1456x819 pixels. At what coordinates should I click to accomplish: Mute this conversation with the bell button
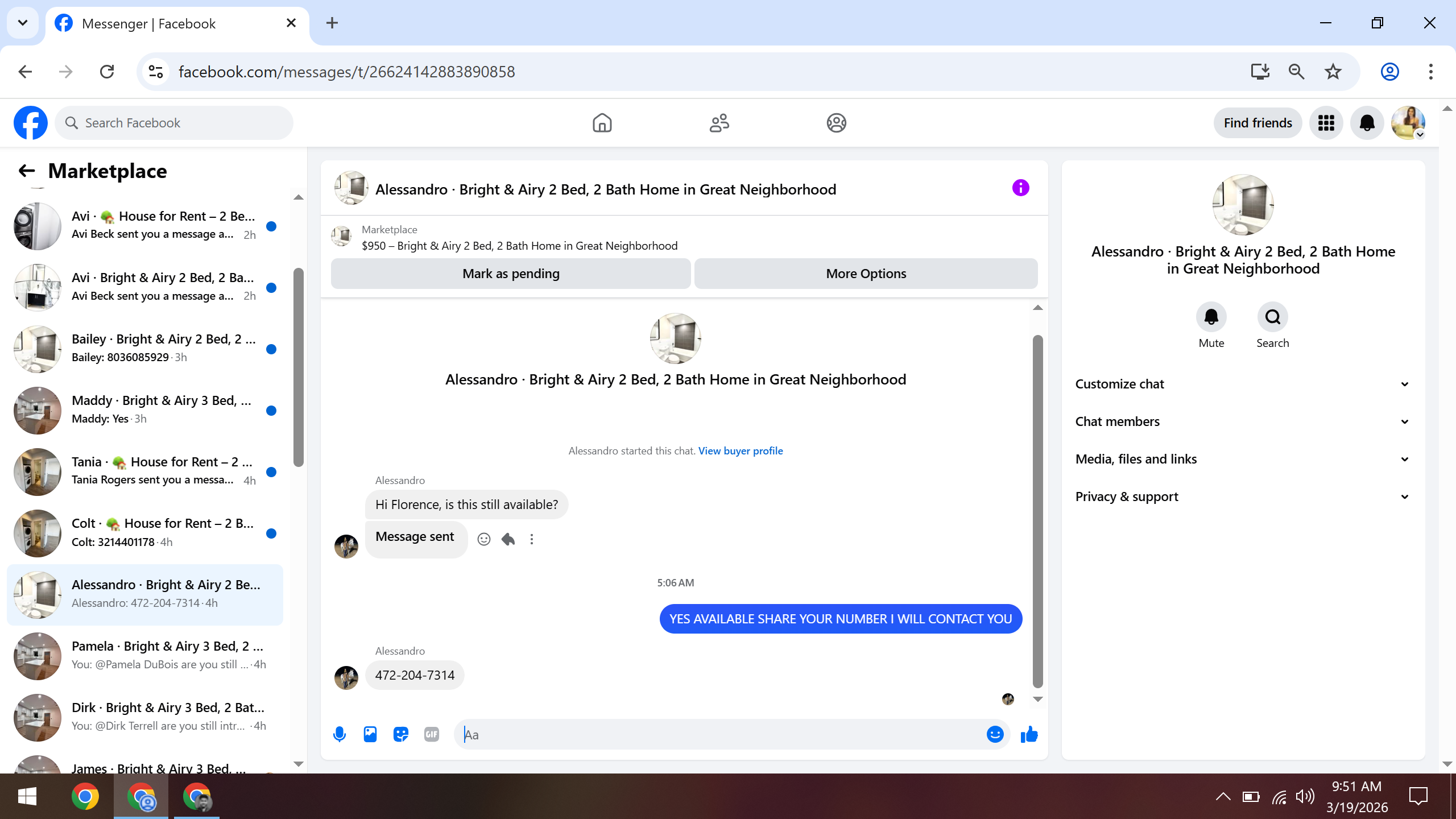point(1211,317)
